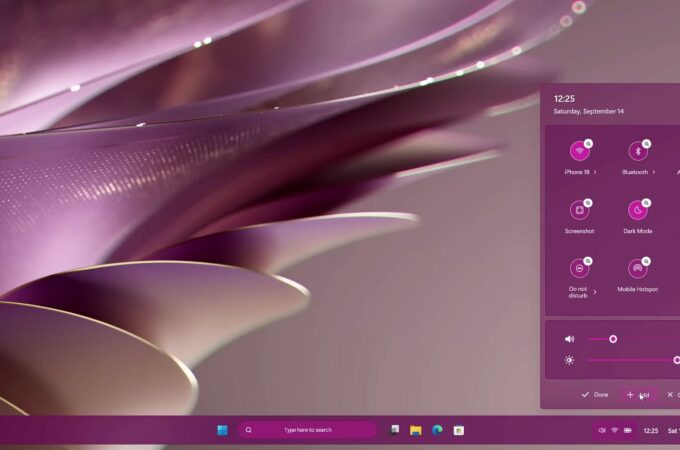The image size is (680, 450).
Task: Unpin the Wi-Fi tile using its badge
Action: (589, 144)
